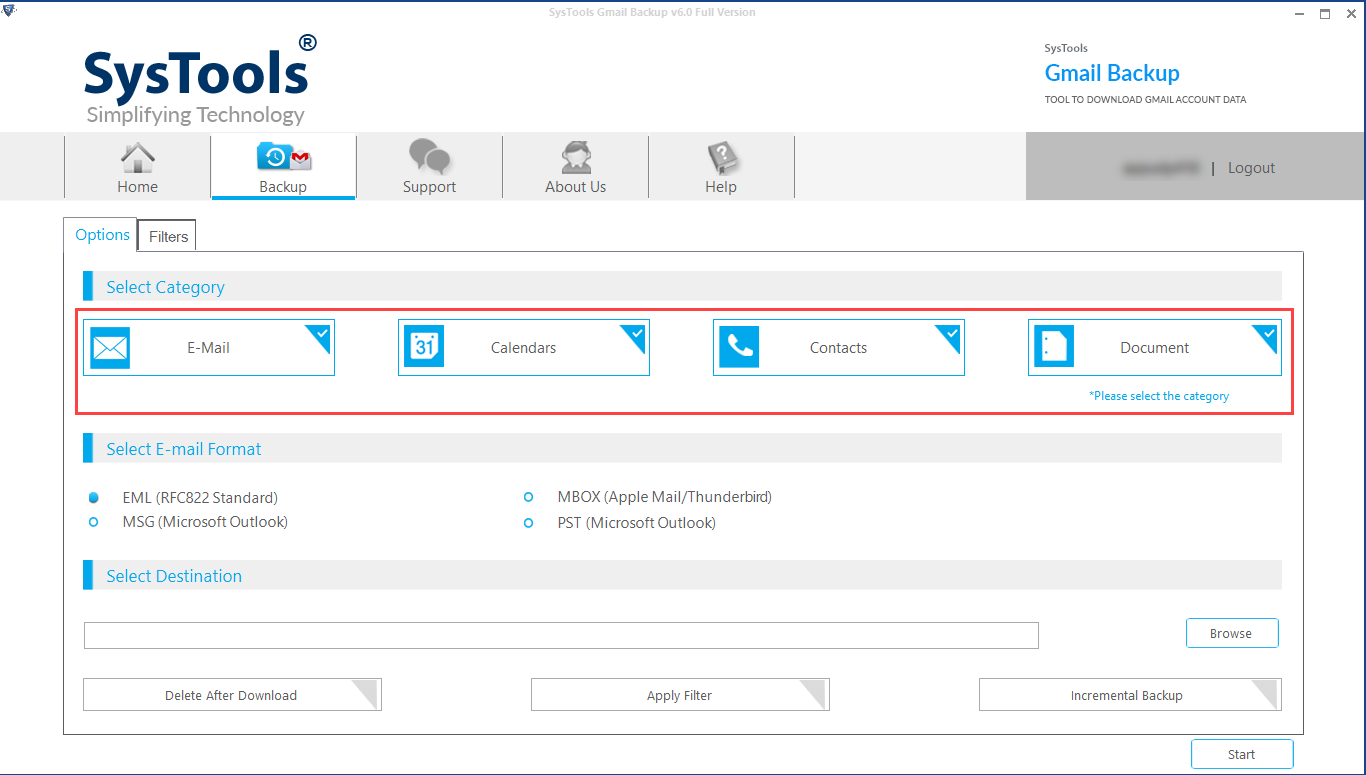1366x775 pixels.
Task: Click the Logout link
Action: coord(1251,168)
